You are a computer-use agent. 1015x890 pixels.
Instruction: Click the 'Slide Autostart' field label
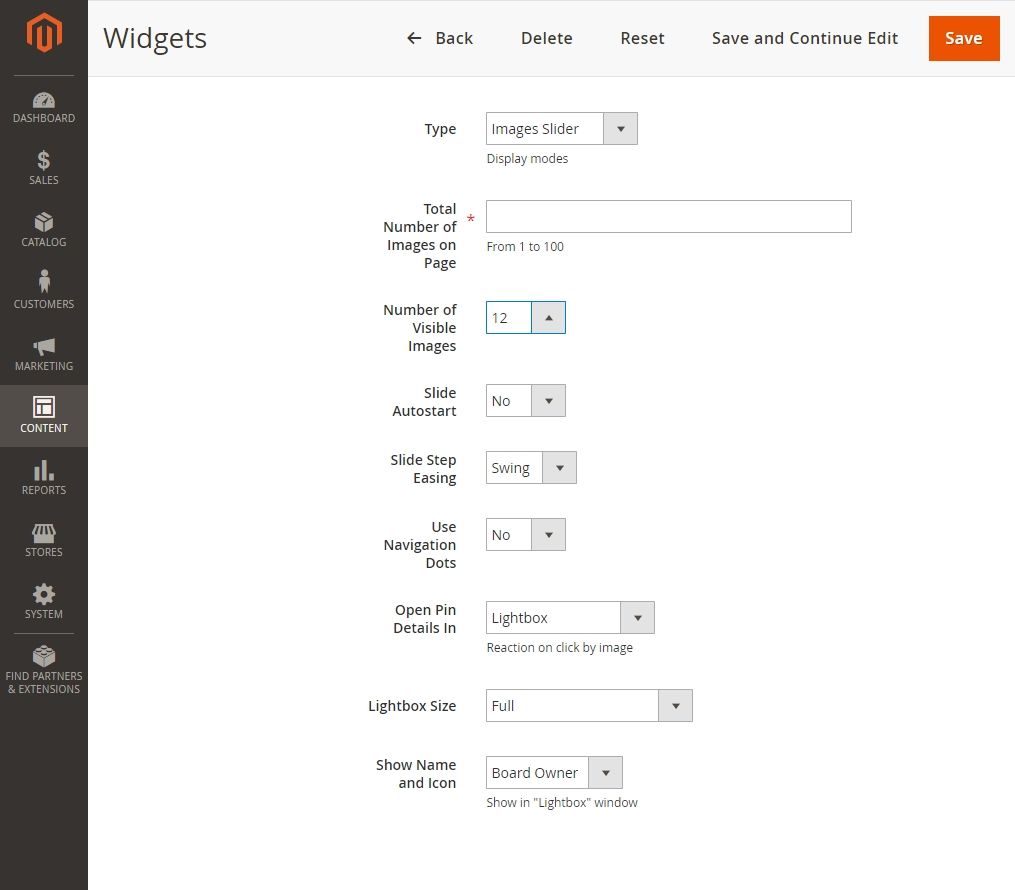pyautogui.click(x=425, y=402)
